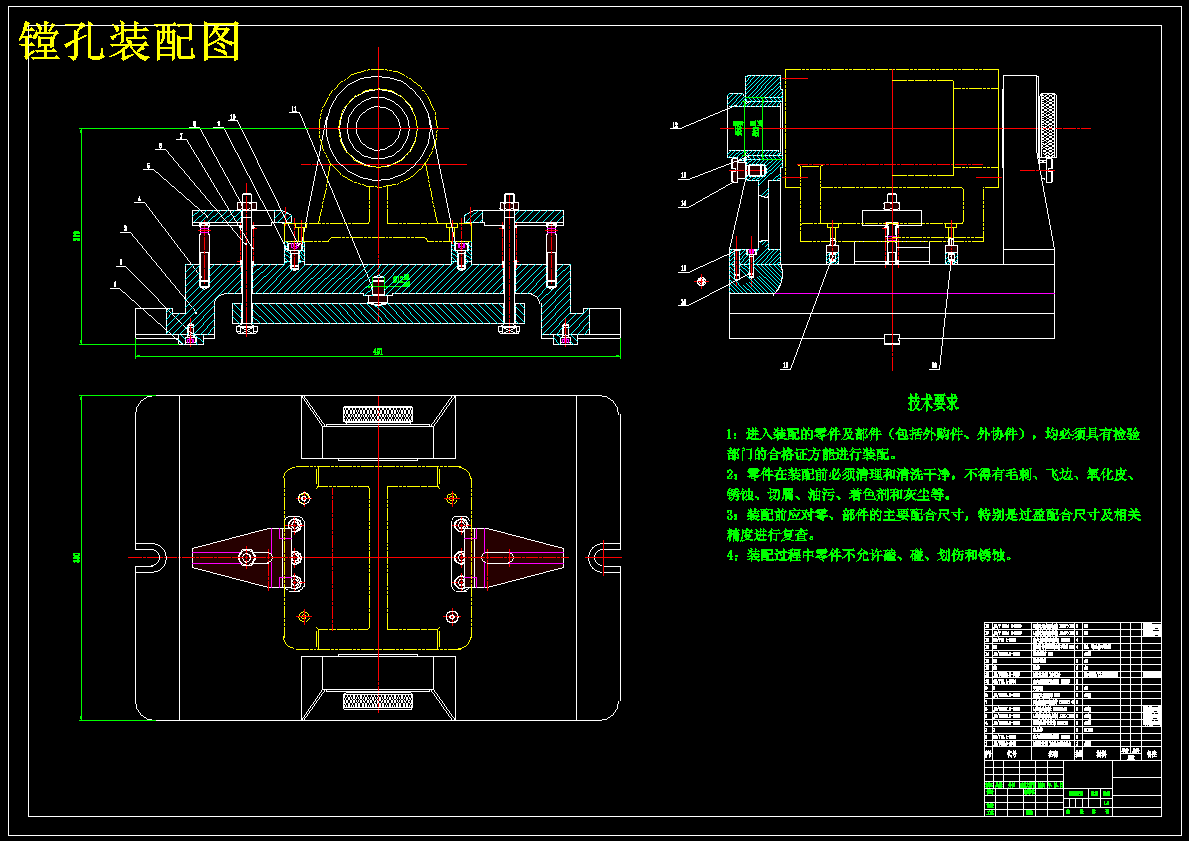Select part balloon number 7 in front view
Screen dimensions: 1189x841
click(180, 137)
